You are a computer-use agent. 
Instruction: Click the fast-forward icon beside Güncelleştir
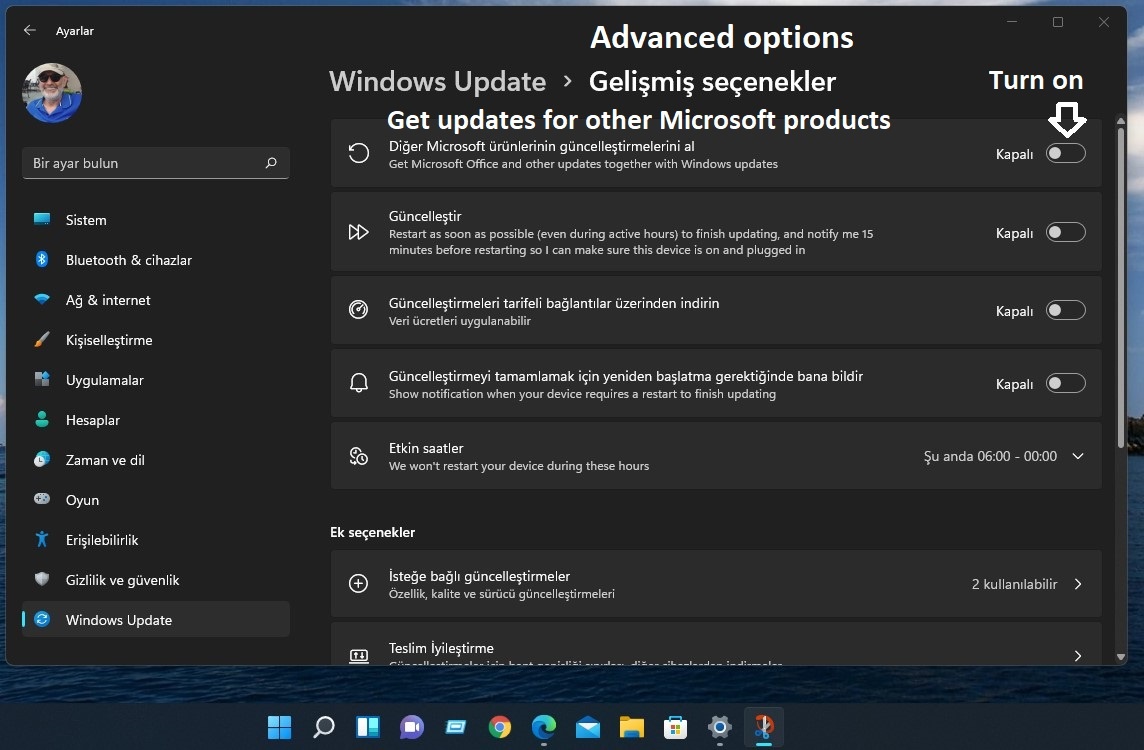[x=358, y=232]
